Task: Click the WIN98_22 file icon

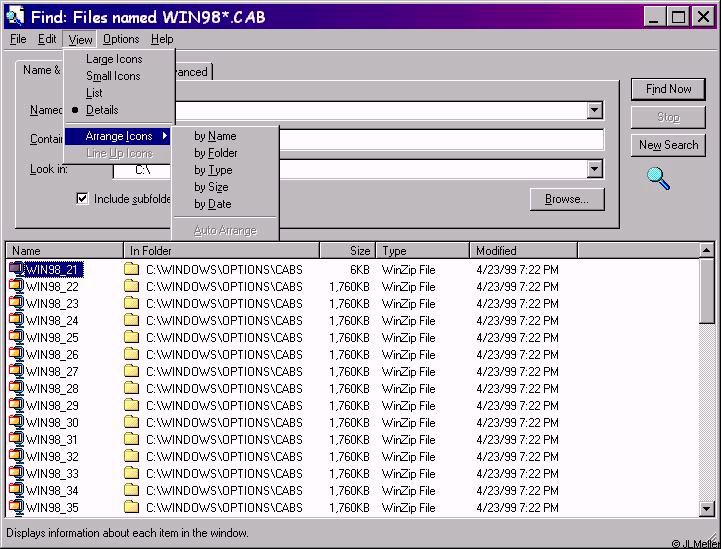Action: [x=17, y=286]
